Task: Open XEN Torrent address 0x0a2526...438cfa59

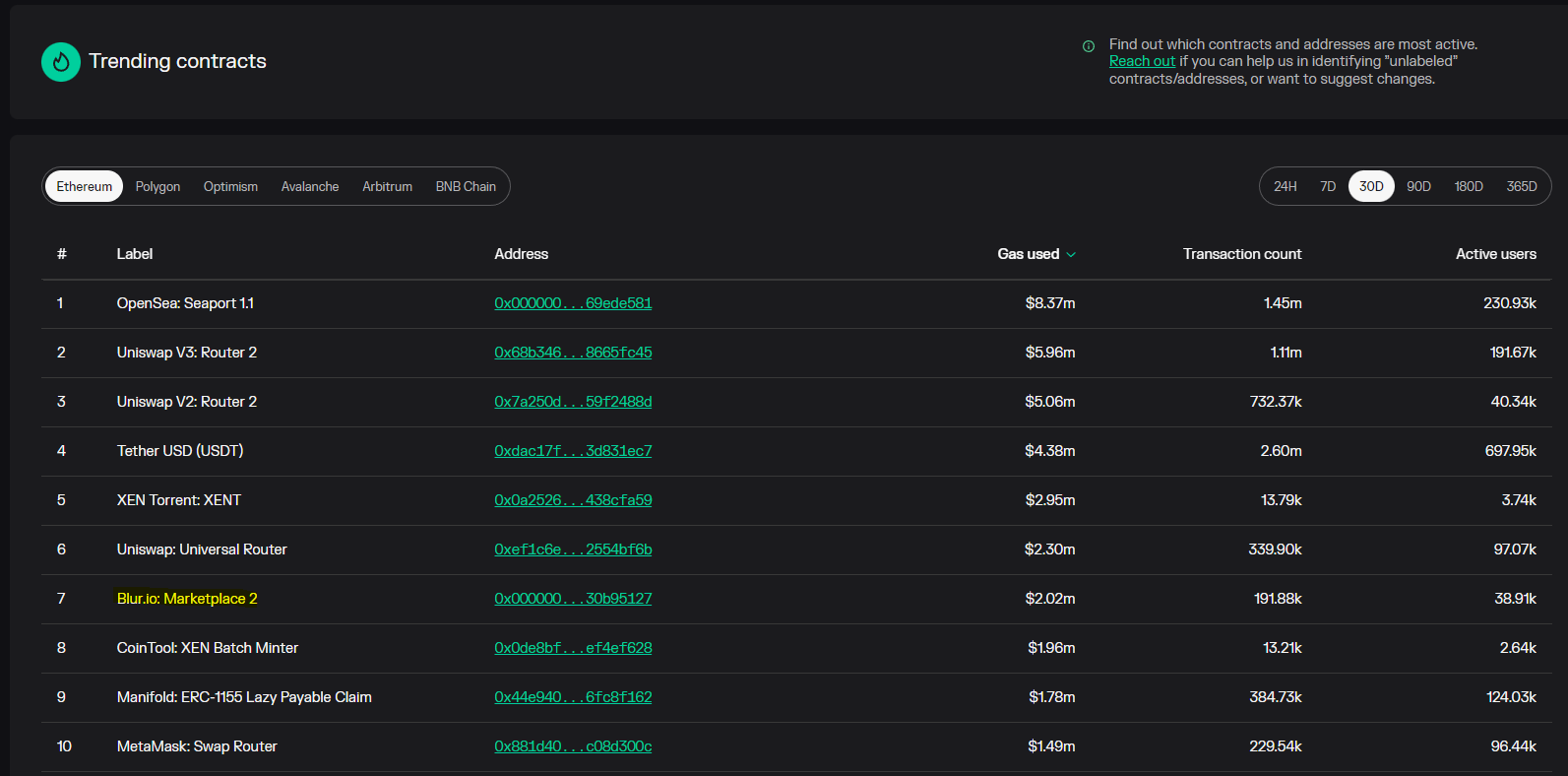Action: [x=573, y=500]
